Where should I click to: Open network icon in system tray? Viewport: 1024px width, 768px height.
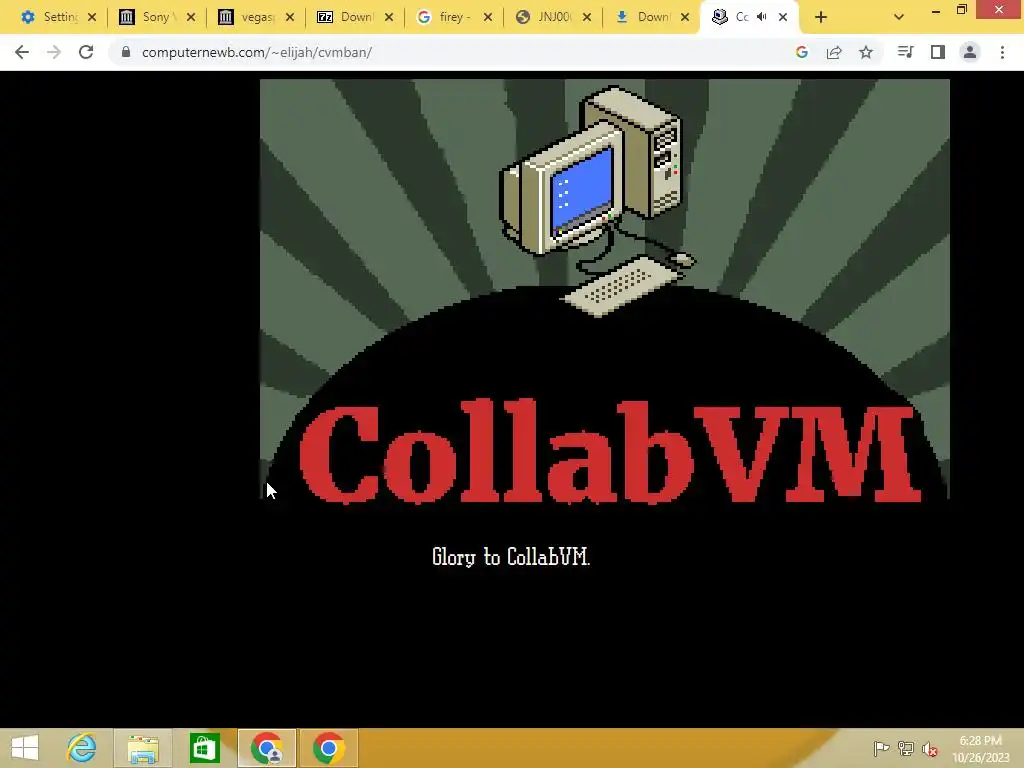pyautogui.click(x=906, y=748)
